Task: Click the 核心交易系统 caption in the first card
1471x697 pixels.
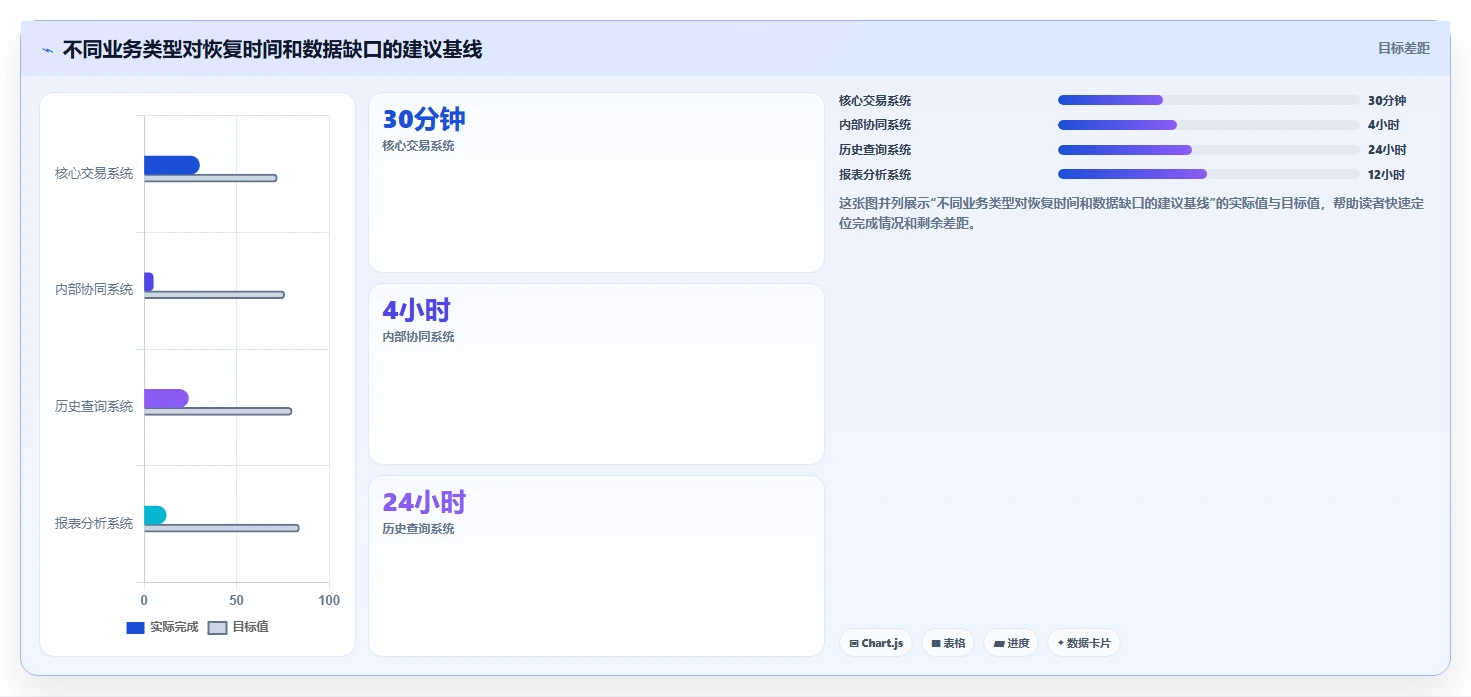Action: tap(418, 146)
